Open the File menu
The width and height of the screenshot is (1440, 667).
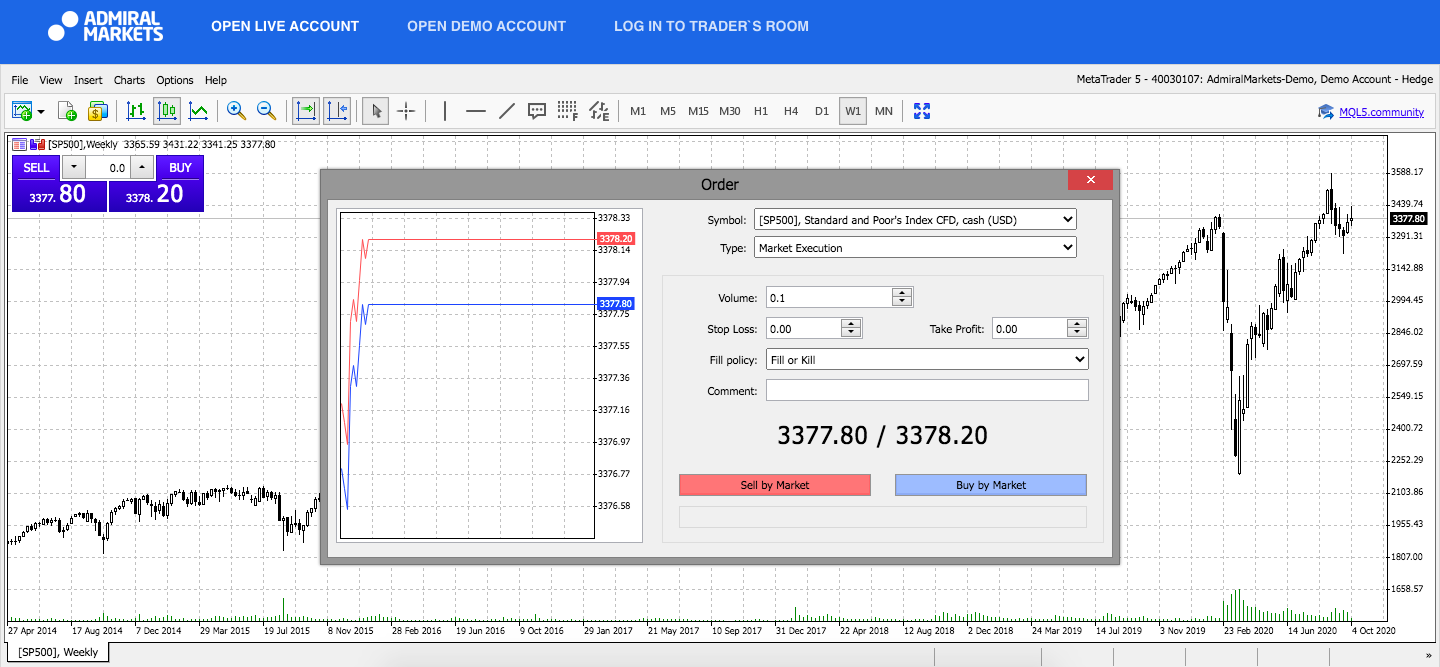click(x=20, y=80)
